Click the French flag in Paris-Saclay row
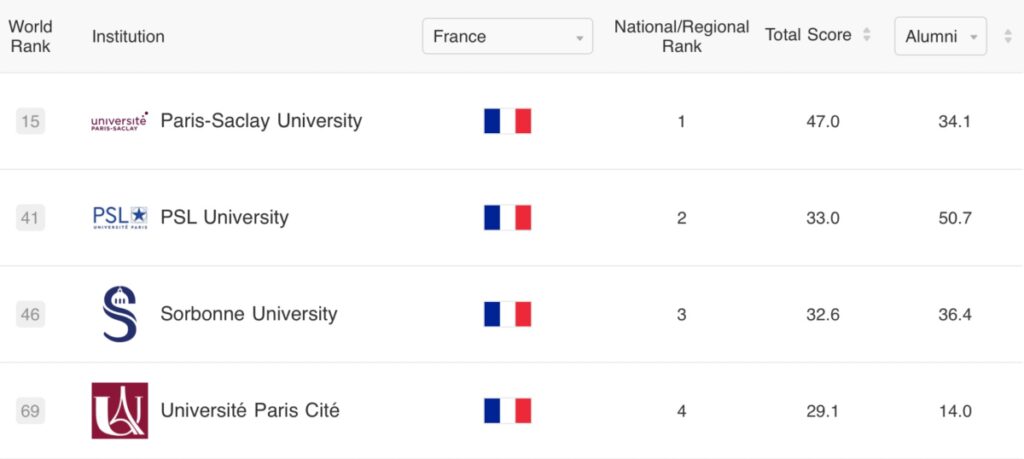 [x=507, y=121]
